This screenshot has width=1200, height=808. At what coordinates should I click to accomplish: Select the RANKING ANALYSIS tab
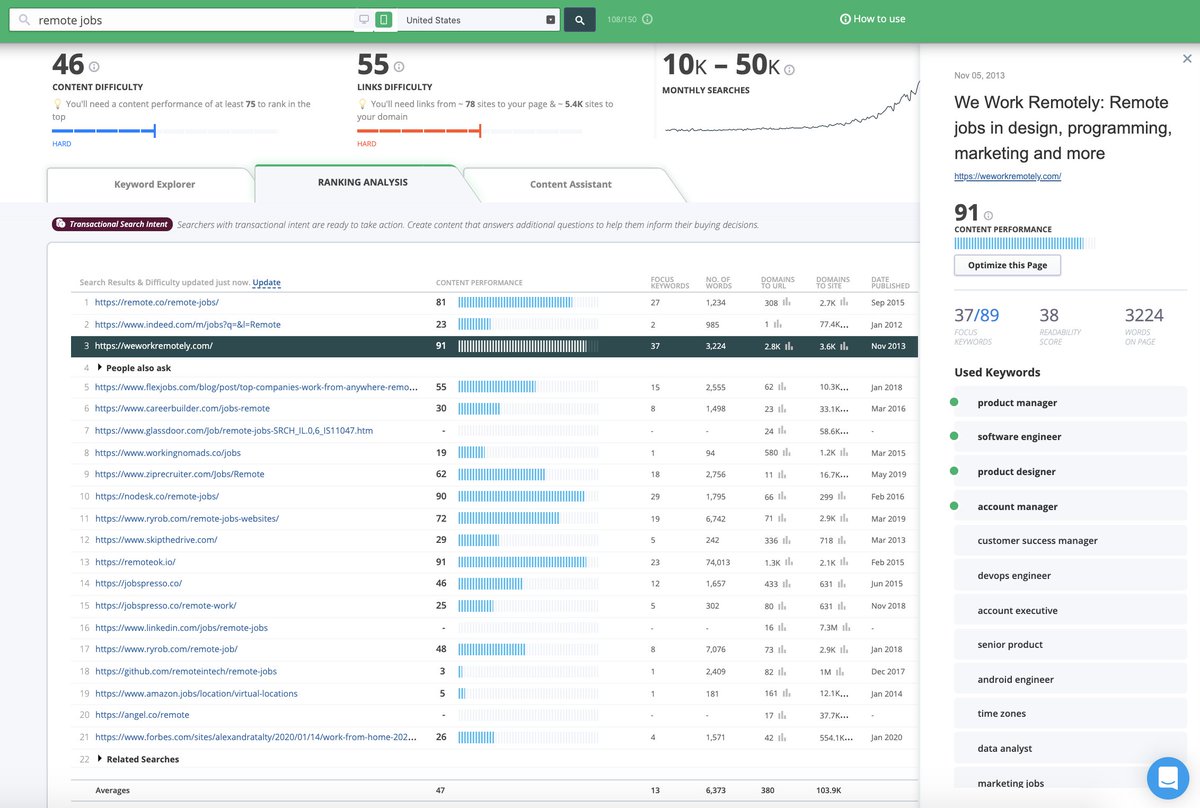coord(362,182)
